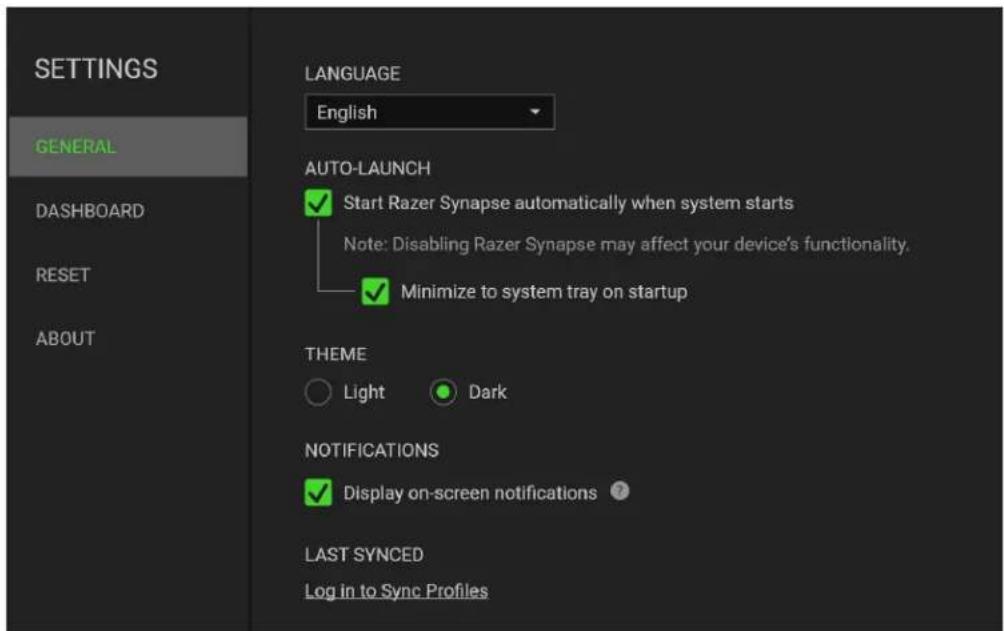Switch to the Dashboard settings tab

point(90,211)
